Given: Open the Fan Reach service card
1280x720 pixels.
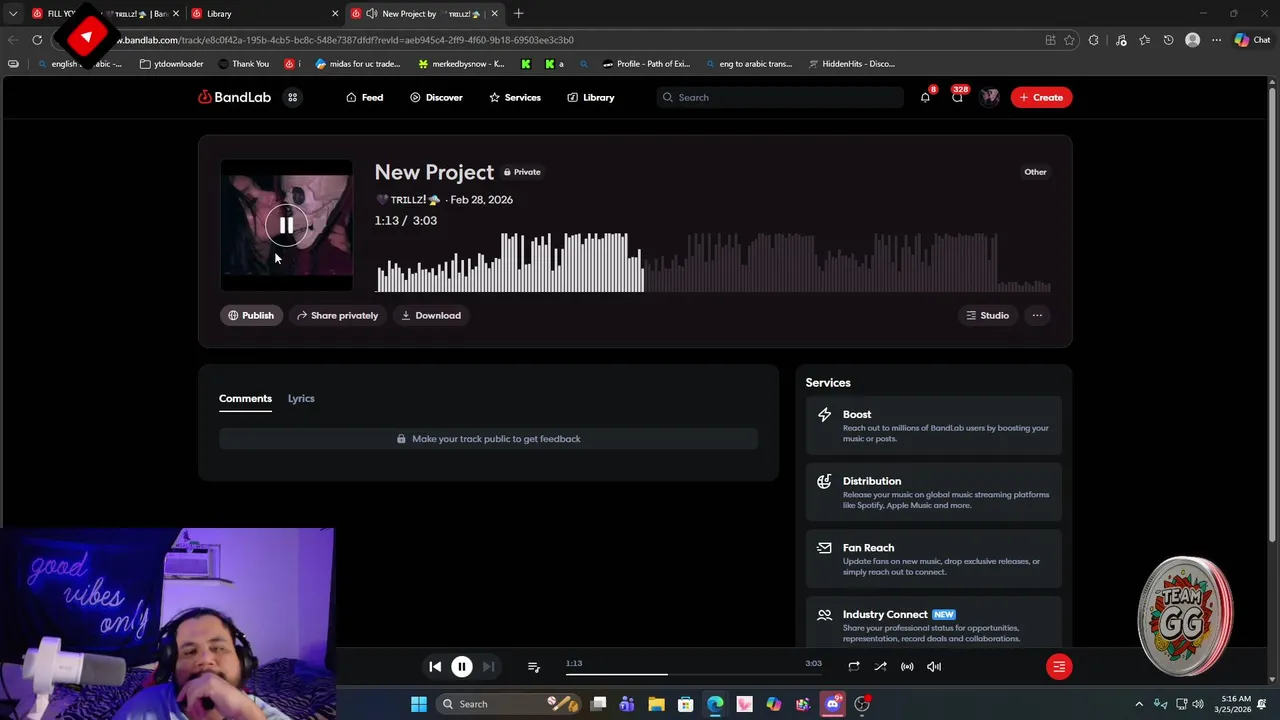Looking at the screenshot, I should tap(933, 559).
